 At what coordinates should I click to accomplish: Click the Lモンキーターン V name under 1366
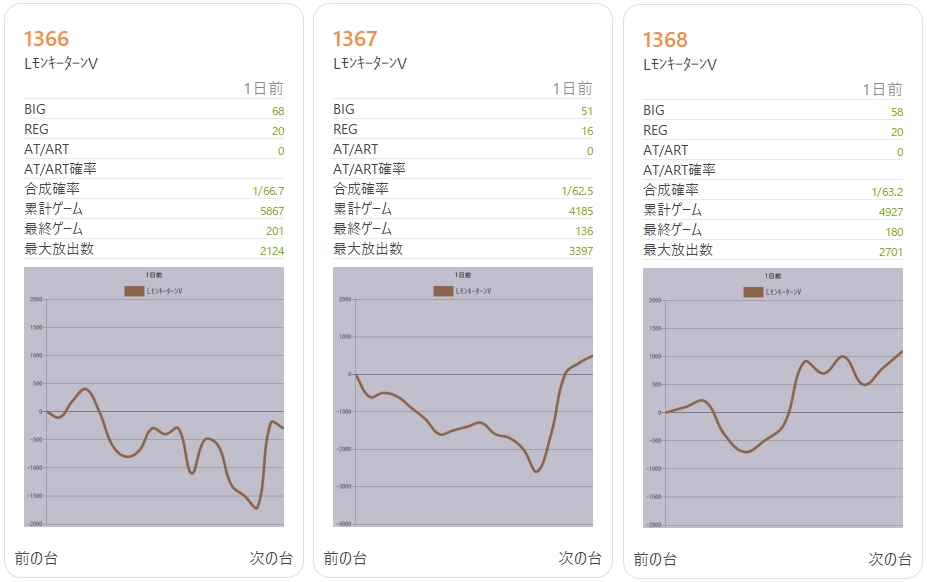pyautogui.click(x=60, y=63)
